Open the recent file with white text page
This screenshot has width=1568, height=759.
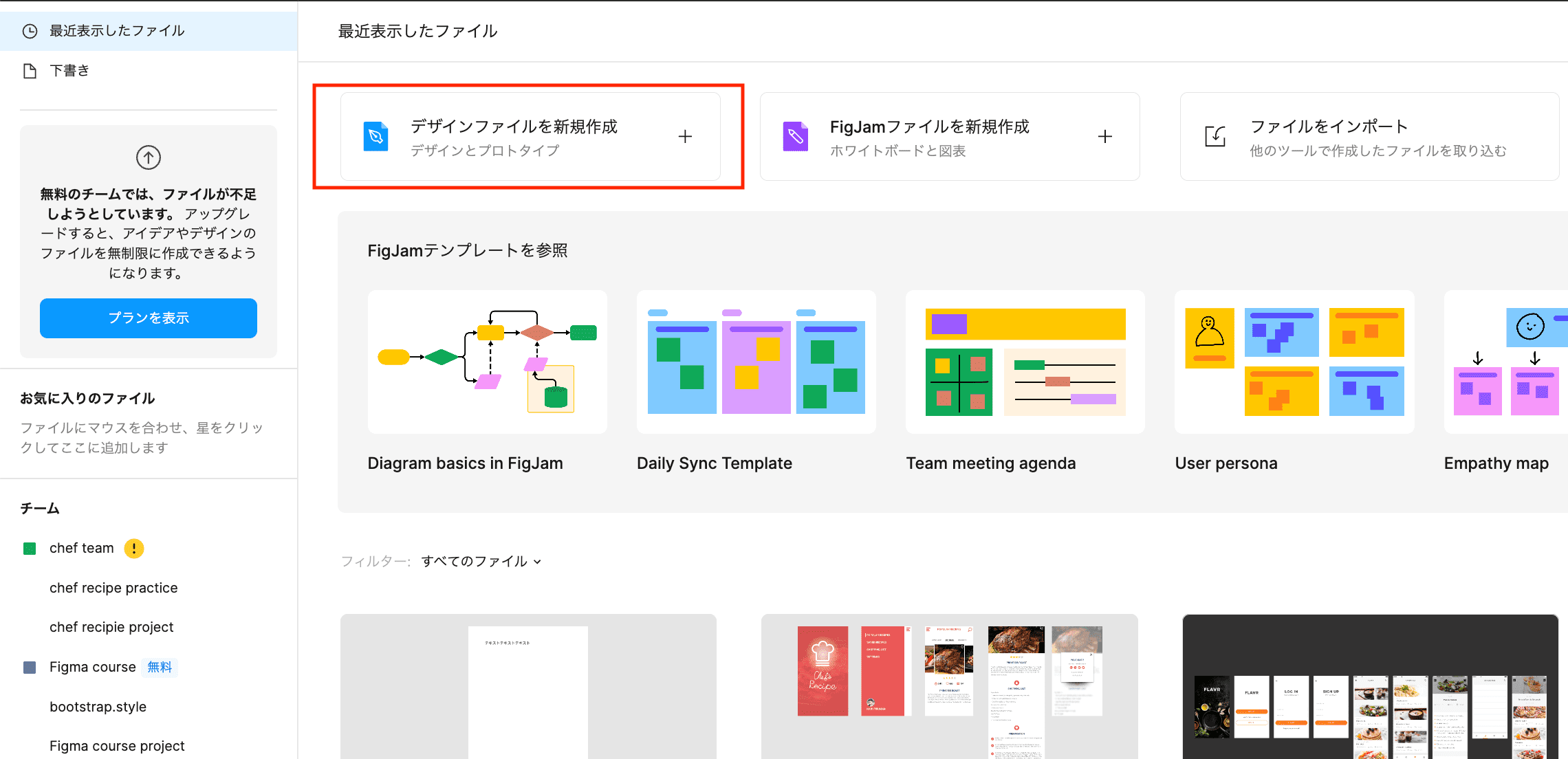point(528,687)
